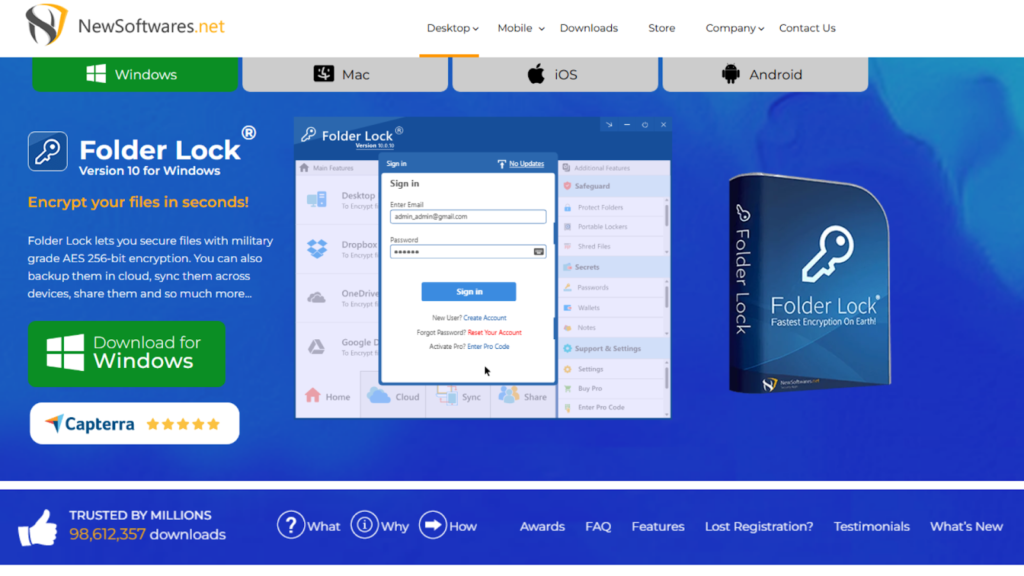Image resolution: width=1024 pixels, height=576 pixels.
Task: Click the thumbs up Trusted icon
Action: pyautogui.click(x=38, y=527)
